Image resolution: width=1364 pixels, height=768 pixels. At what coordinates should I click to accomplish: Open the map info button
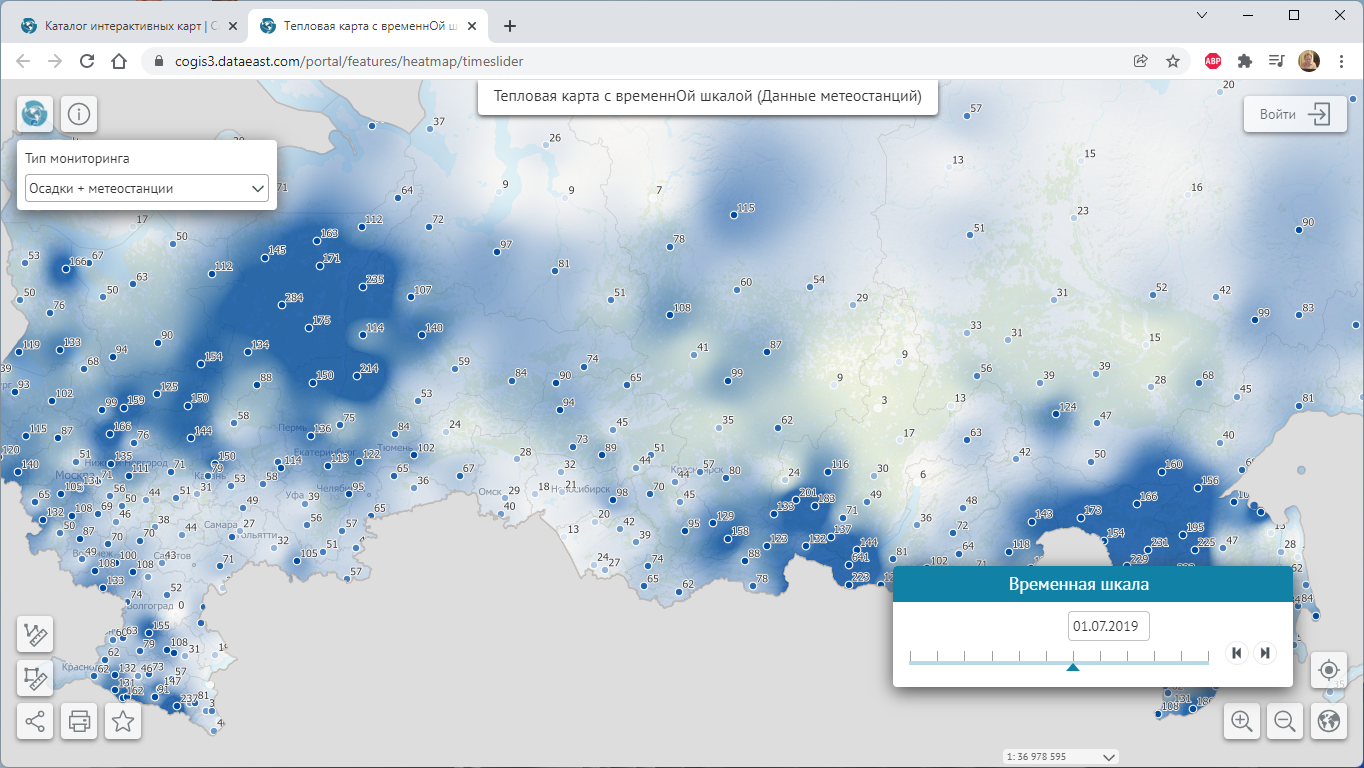pos(79,115)
